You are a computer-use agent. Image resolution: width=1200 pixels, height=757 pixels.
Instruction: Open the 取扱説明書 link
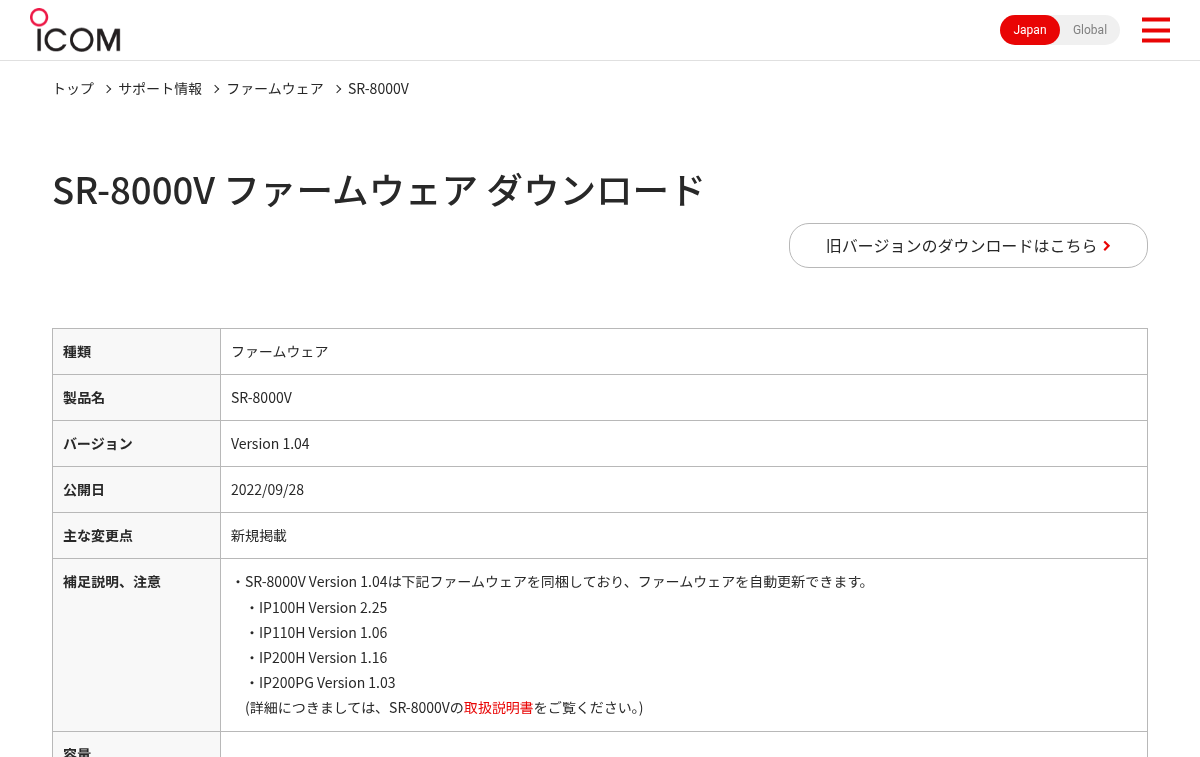[x=498, y=707]
